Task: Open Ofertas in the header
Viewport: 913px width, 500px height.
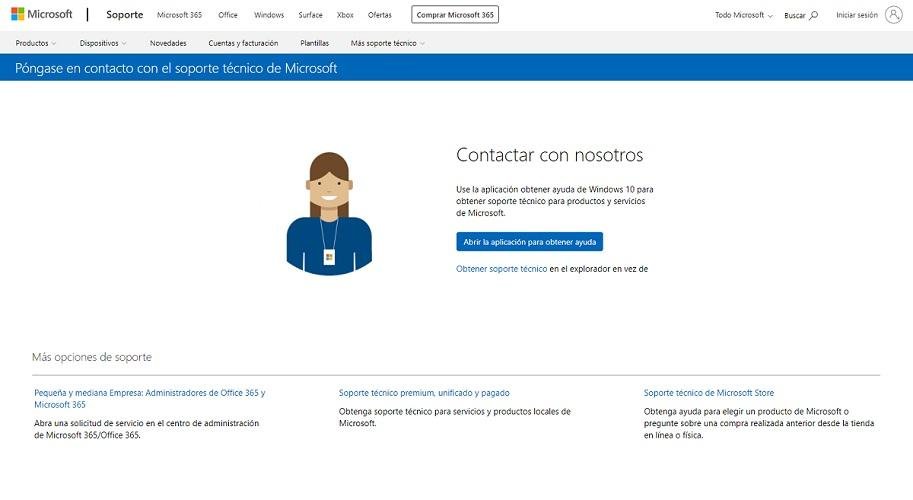Action: [x=380, y=15]
